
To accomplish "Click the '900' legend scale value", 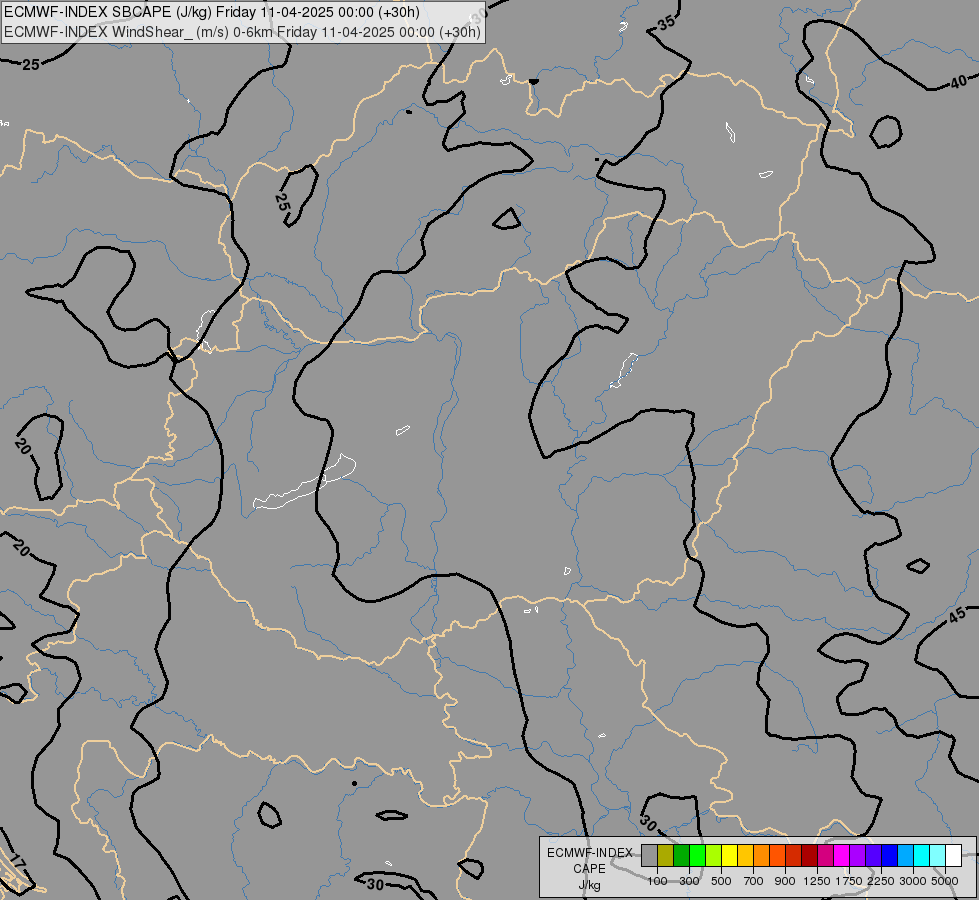I will click(785, 881).
